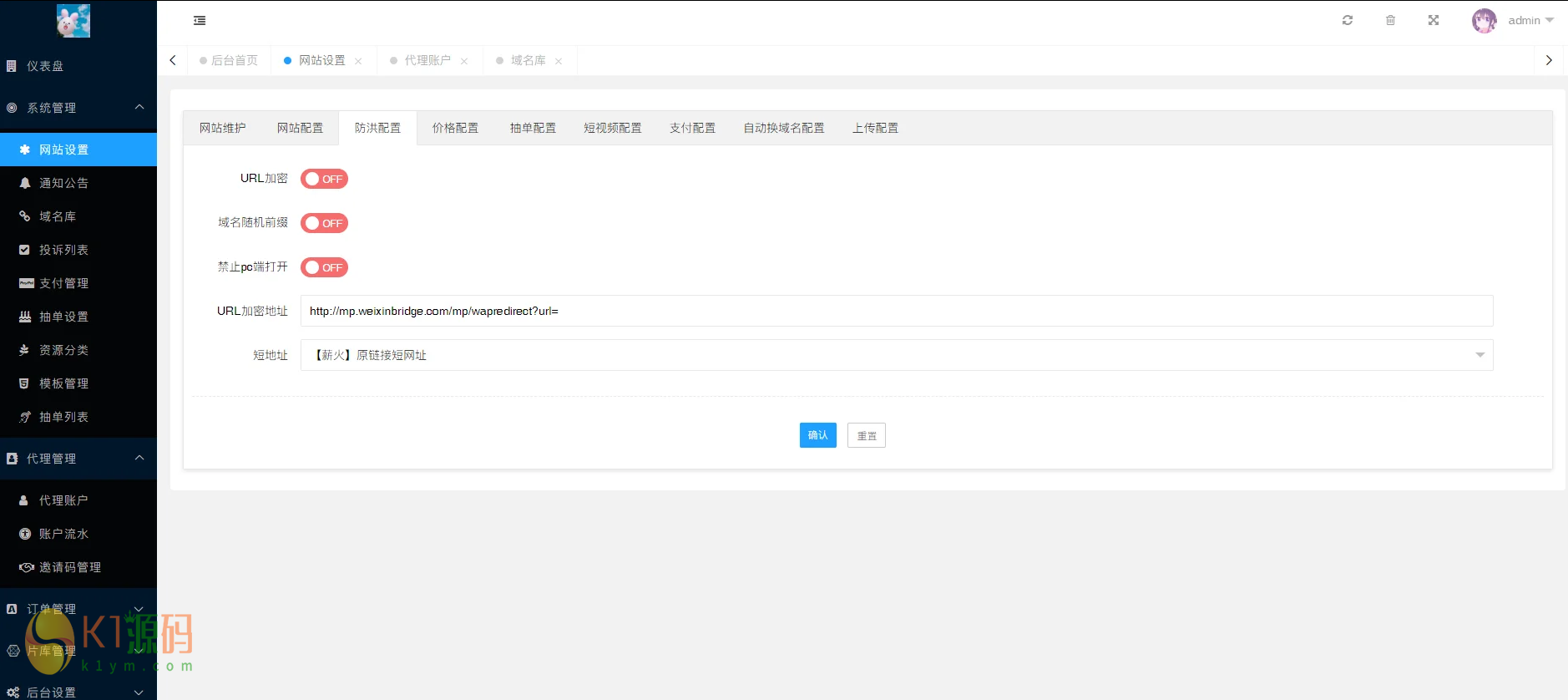Switch to the 抽单配置 tab

click(x=533, y=128)
